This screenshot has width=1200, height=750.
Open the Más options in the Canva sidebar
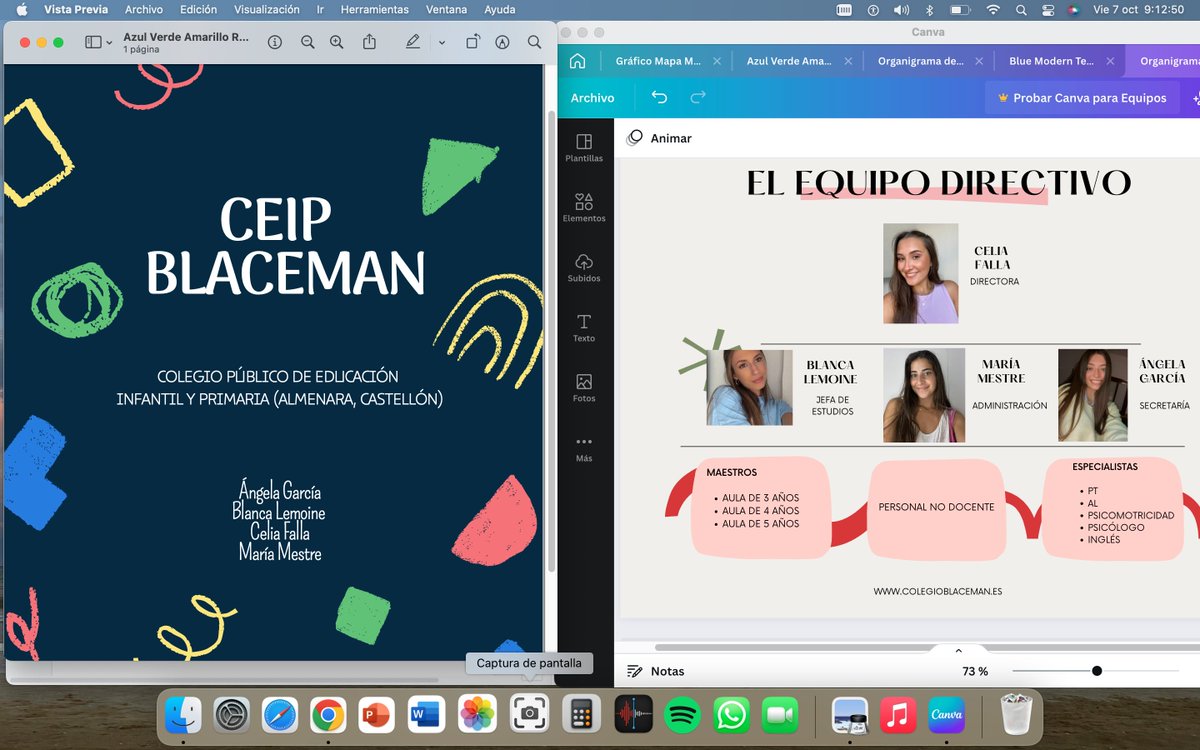coord(584,448)
